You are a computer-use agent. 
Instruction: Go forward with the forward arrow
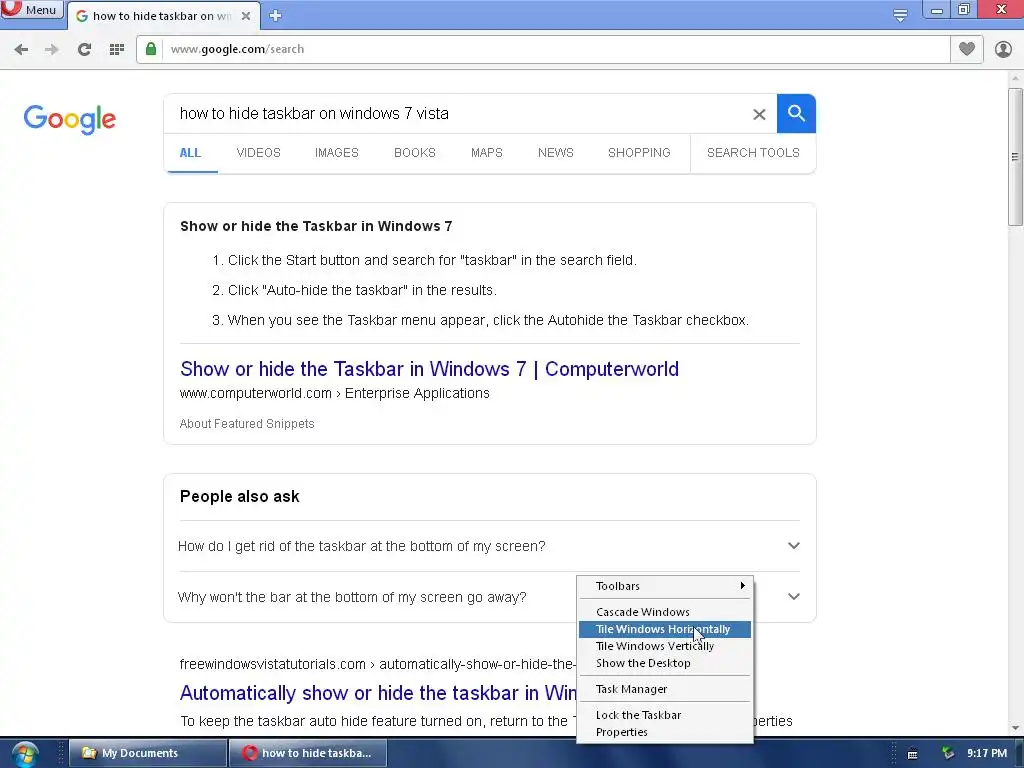[x=52, y=49]
